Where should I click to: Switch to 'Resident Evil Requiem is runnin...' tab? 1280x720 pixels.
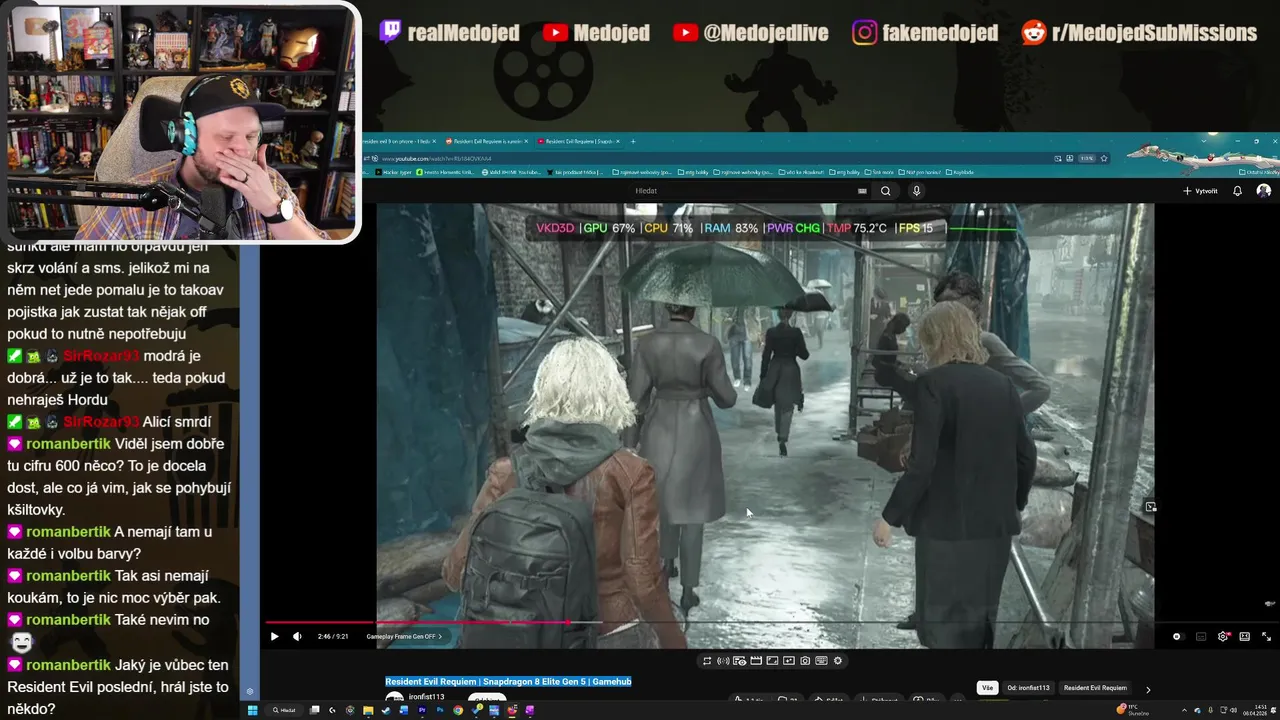tap(486, 141)
